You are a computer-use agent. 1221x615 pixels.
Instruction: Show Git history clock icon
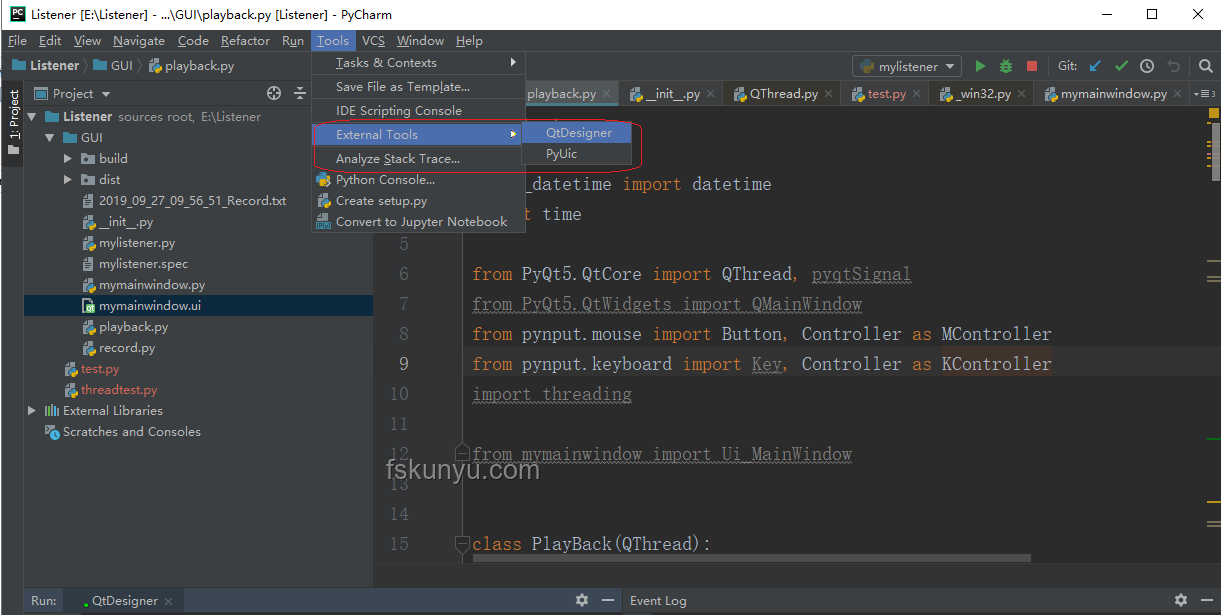[x=1147, y=66]
